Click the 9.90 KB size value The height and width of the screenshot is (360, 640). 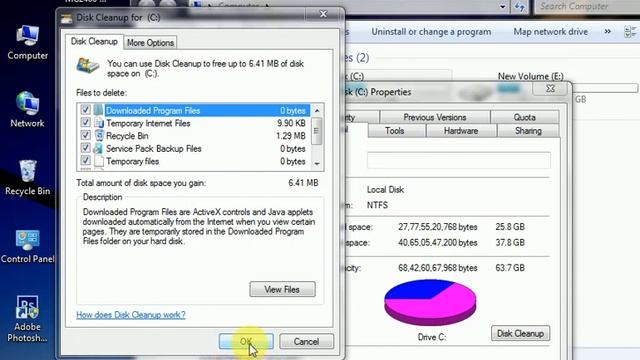coord(291,123)
